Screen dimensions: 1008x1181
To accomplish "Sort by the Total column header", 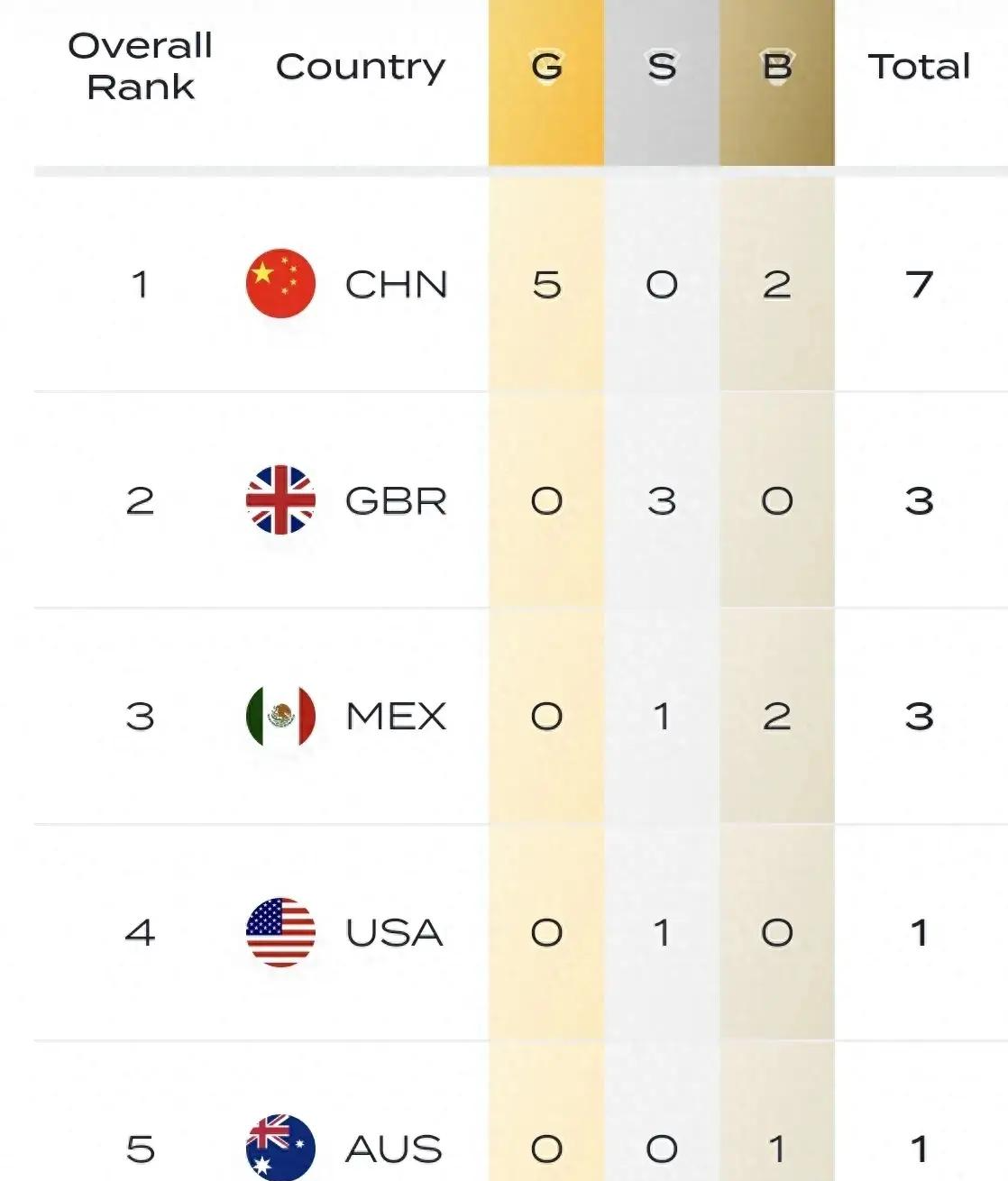I will (919, 67).
